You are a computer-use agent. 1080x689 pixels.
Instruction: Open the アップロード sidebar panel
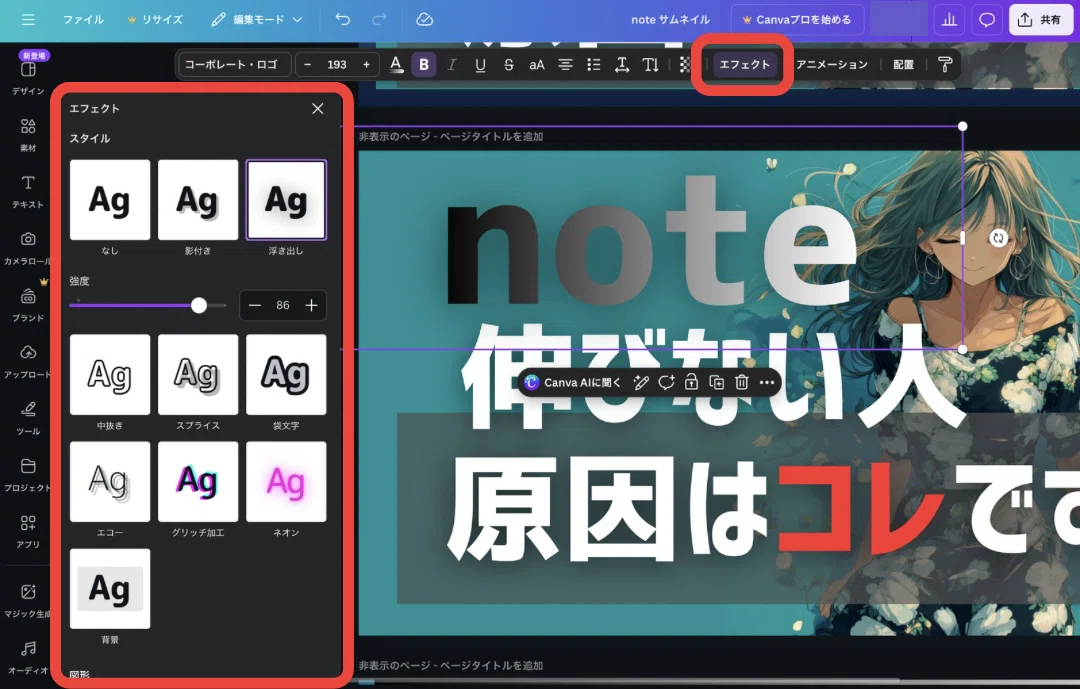28,361
